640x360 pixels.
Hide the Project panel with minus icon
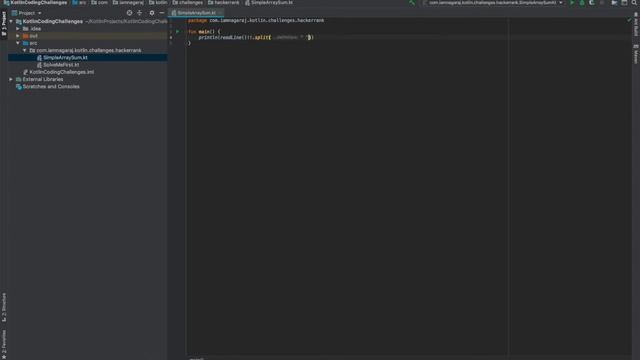[162, 13]
